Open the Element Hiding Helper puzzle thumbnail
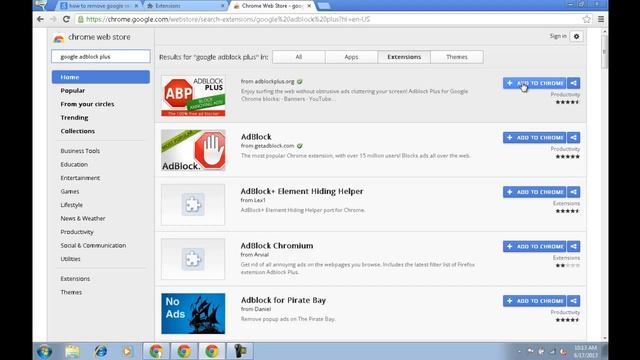This screenshot has height=360, width=640. pyautogui.click(x=193, y=204)
